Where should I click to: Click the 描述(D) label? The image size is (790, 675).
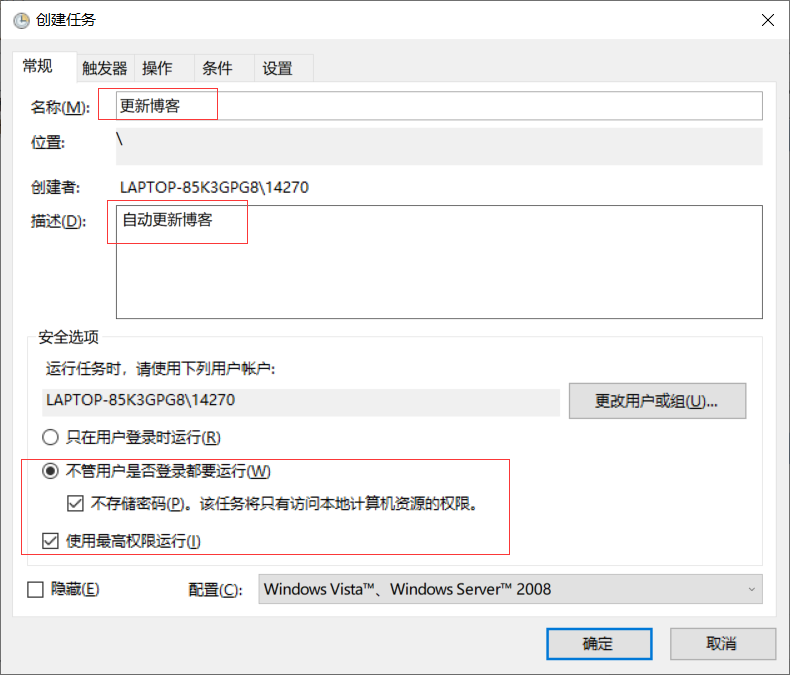click(58, 221)
